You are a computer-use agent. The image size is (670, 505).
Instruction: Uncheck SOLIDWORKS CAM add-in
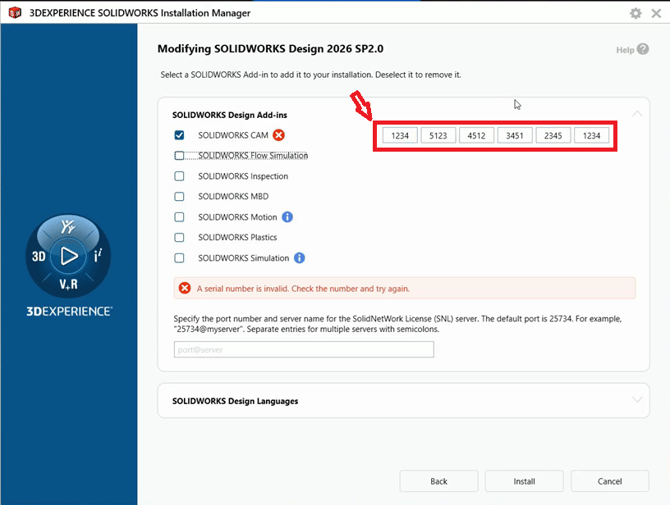click(x=179, y=135)
